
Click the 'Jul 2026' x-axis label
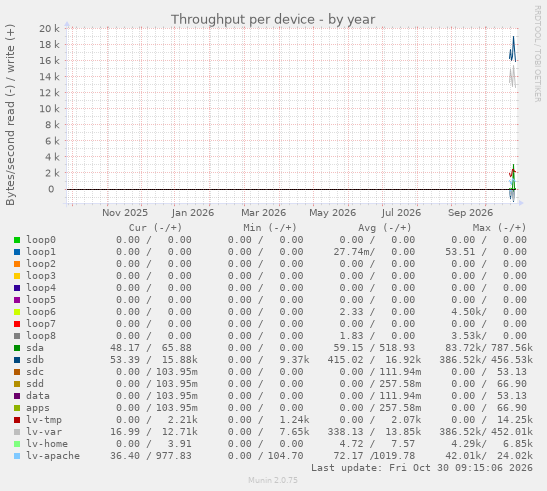click(x=401, y=213)
